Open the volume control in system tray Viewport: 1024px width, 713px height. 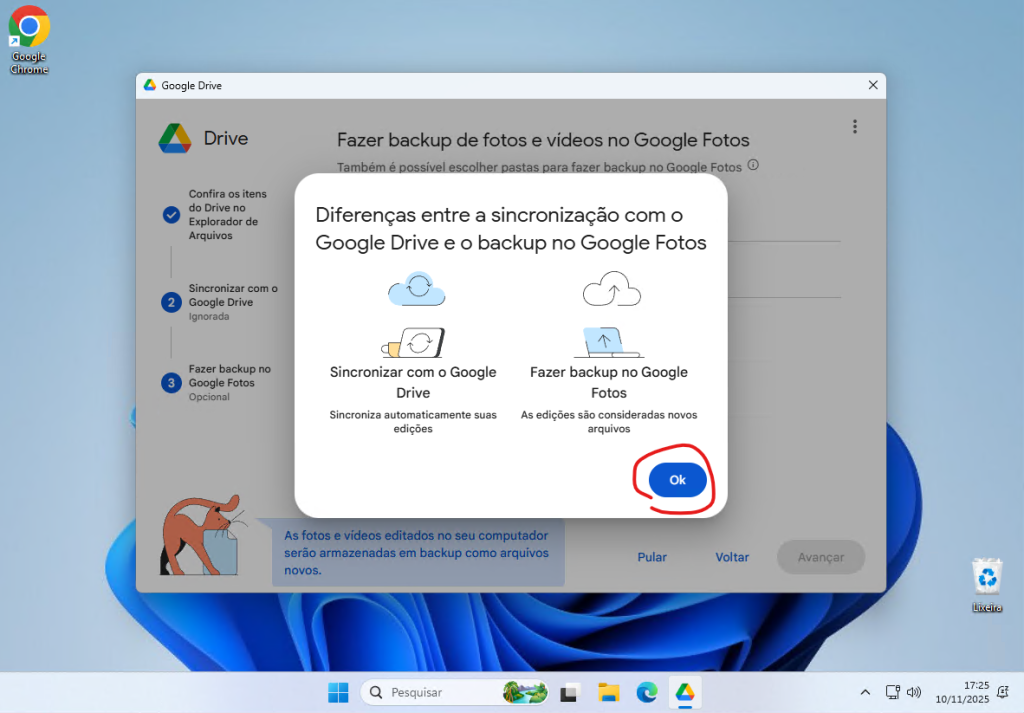(913, 692)
